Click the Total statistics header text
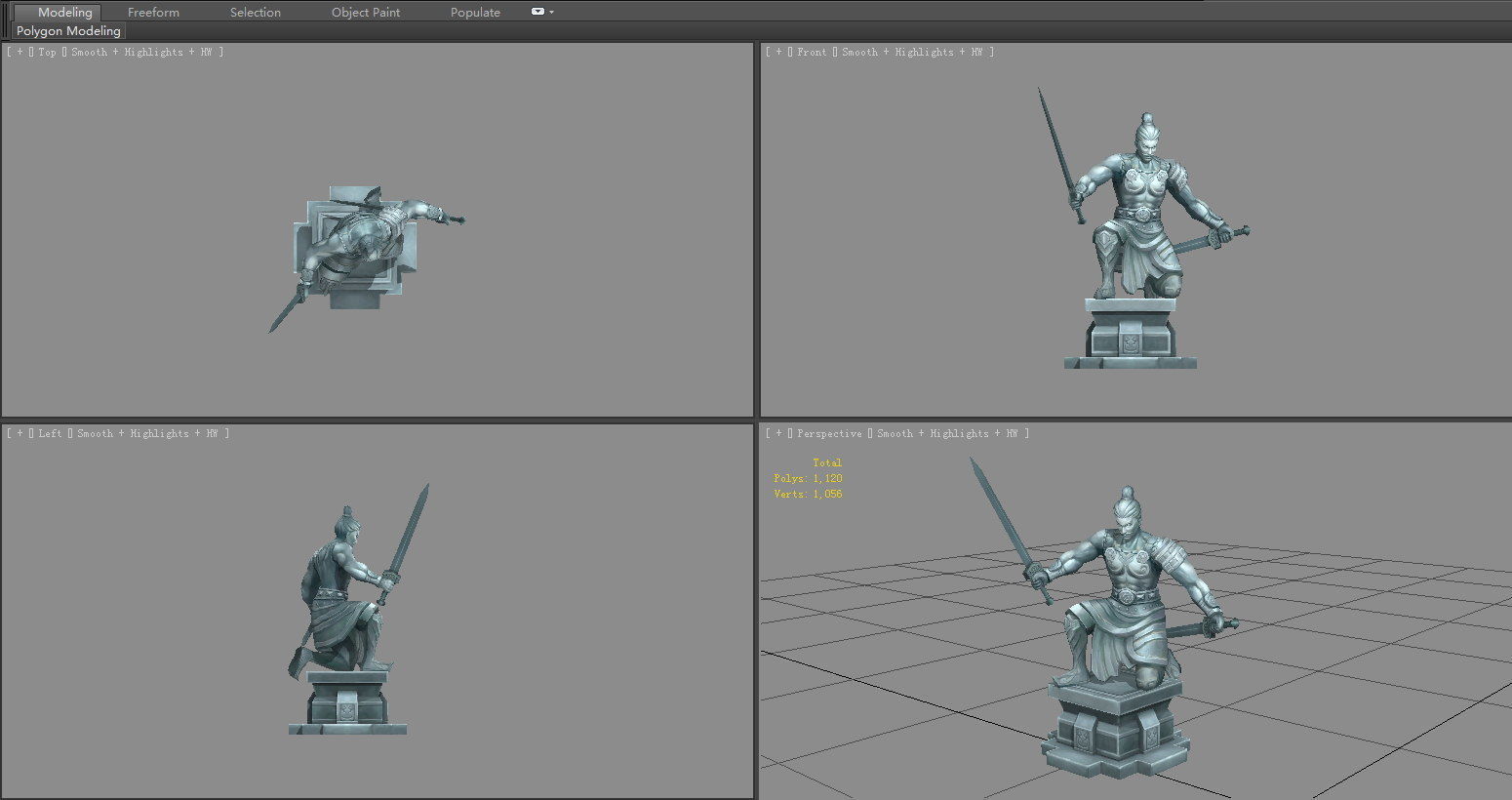The height and width of the screenshot is (800, 1512). [x=827, y=462]
